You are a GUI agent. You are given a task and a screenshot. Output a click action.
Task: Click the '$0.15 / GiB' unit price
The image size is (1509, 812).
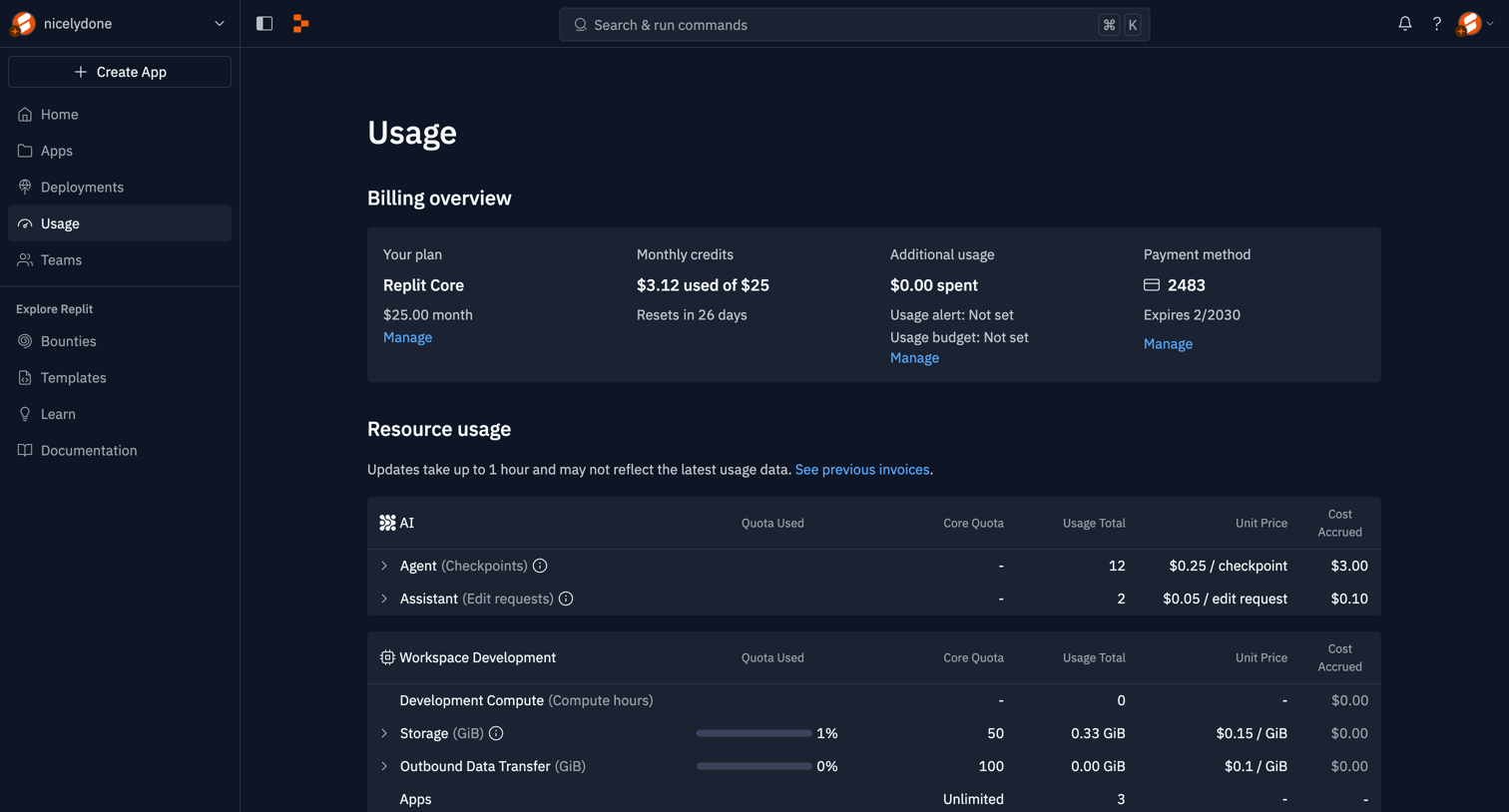click(x=1252, y=733)
